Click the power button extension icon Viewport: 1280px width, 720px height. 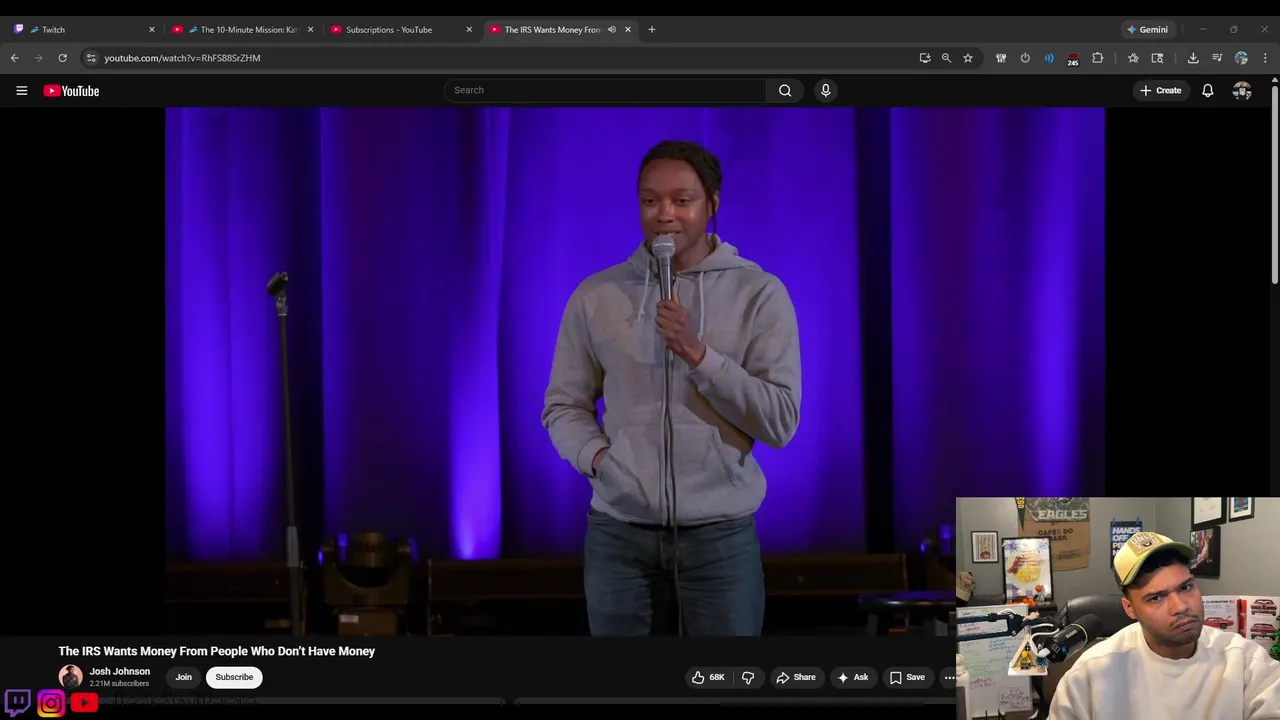pyautogui.click(x=1025, y=58)
